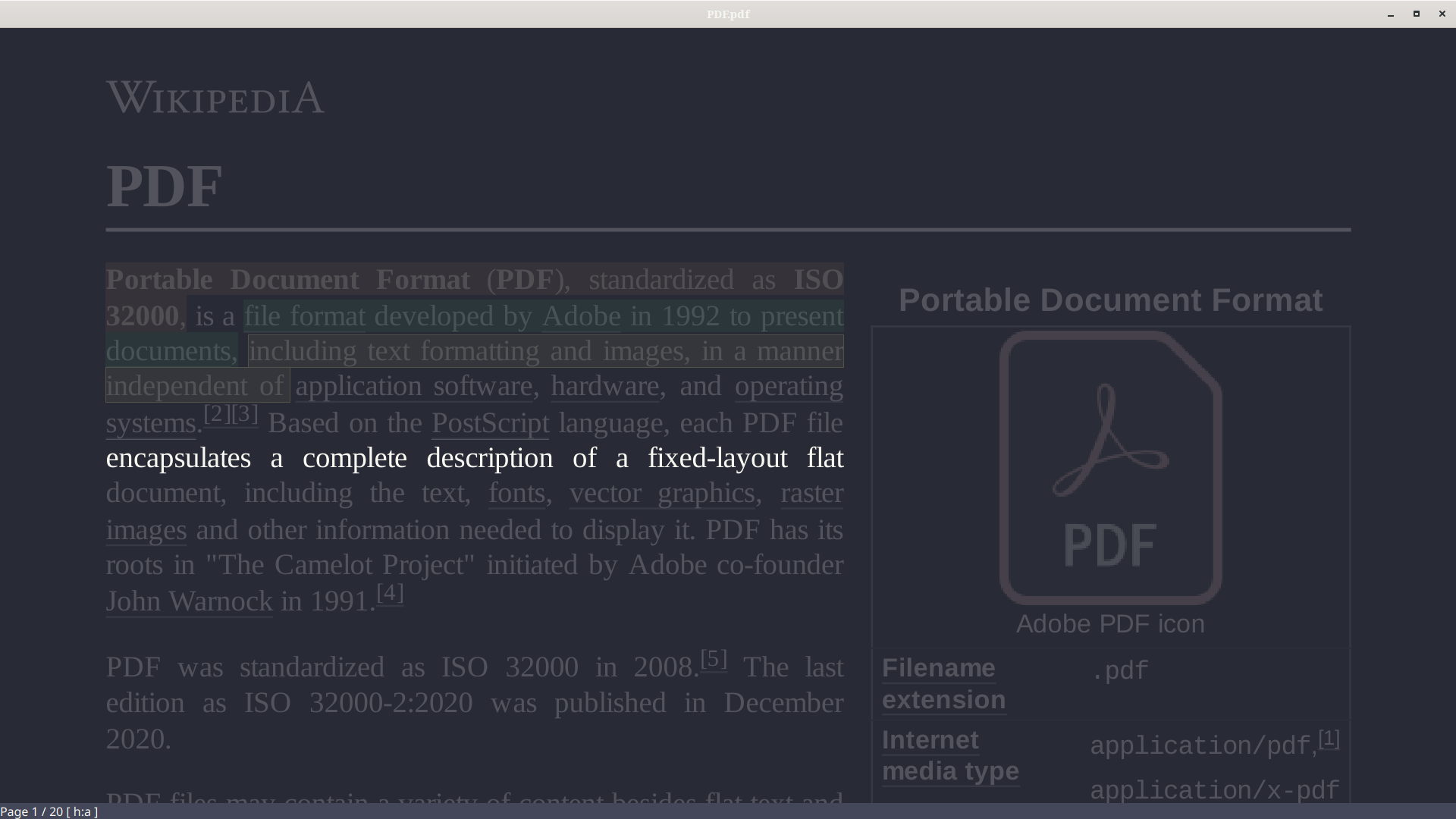Open citation reference [5]
Screen dimensions: 1456x819
(x=714, y=659)
